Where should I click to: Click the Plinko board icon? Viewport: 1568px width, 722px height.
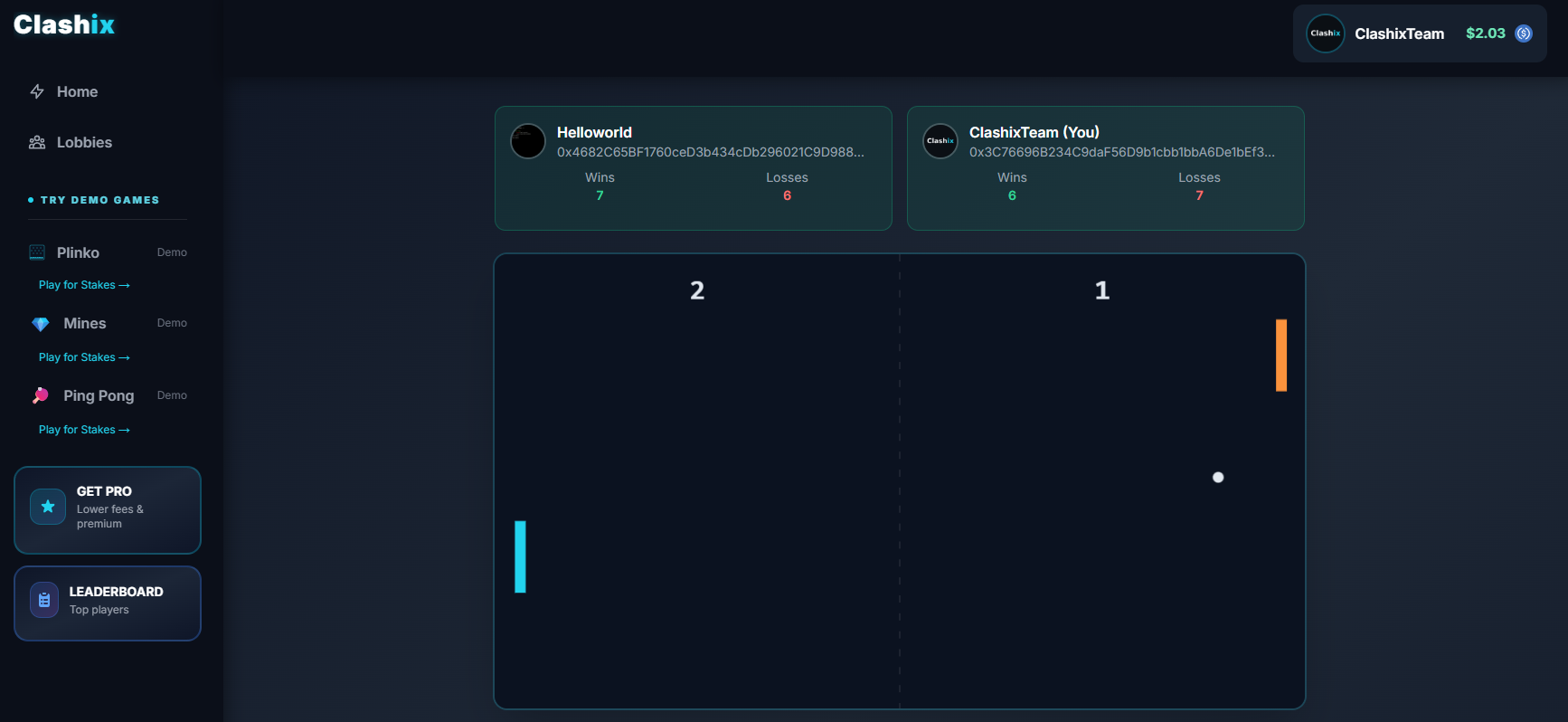point(37,252)
